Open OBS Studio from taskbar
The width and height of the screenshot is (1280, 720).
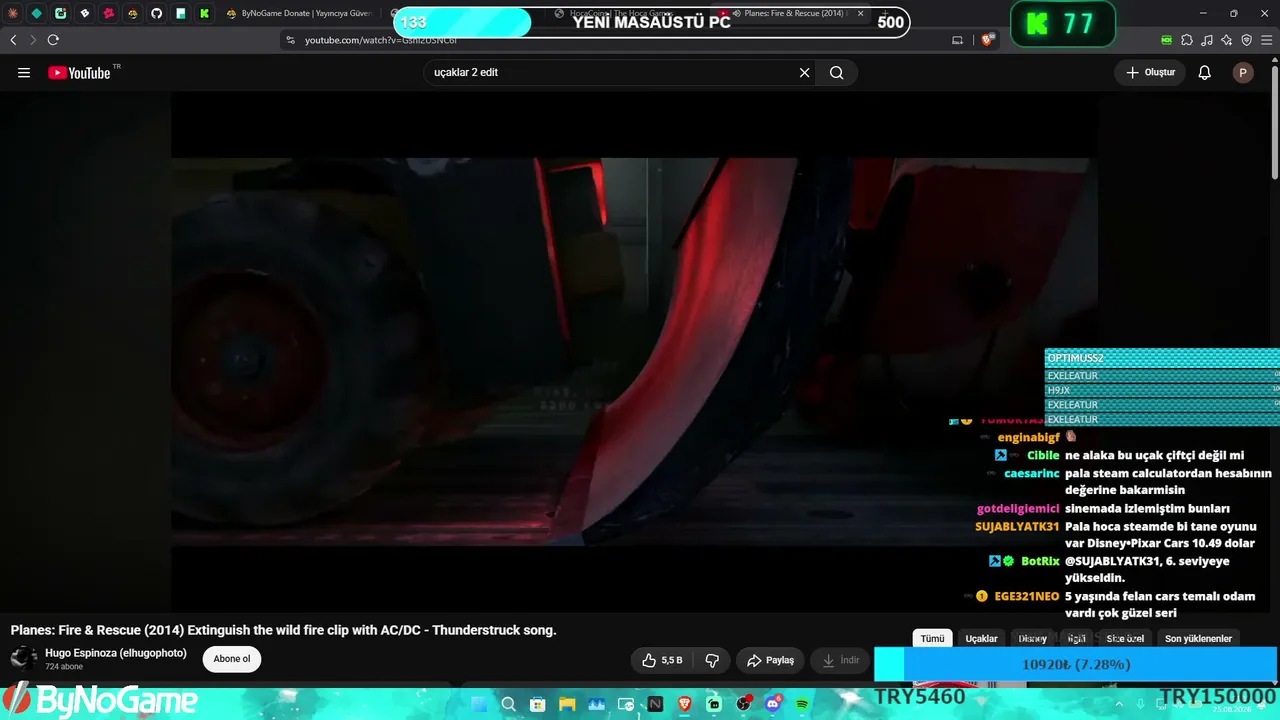click(x=744, y=704)
